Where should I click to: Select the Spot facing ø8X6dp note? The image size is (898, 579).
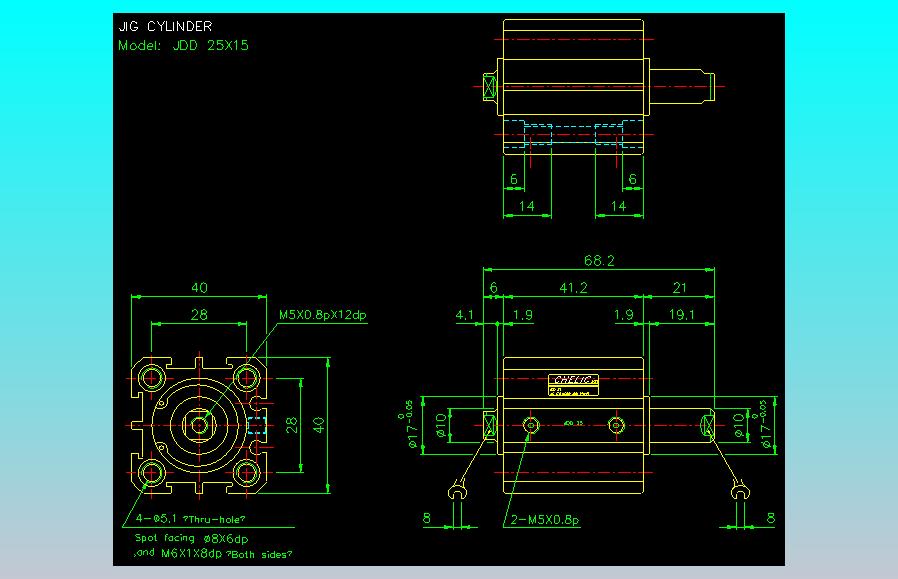191,538
